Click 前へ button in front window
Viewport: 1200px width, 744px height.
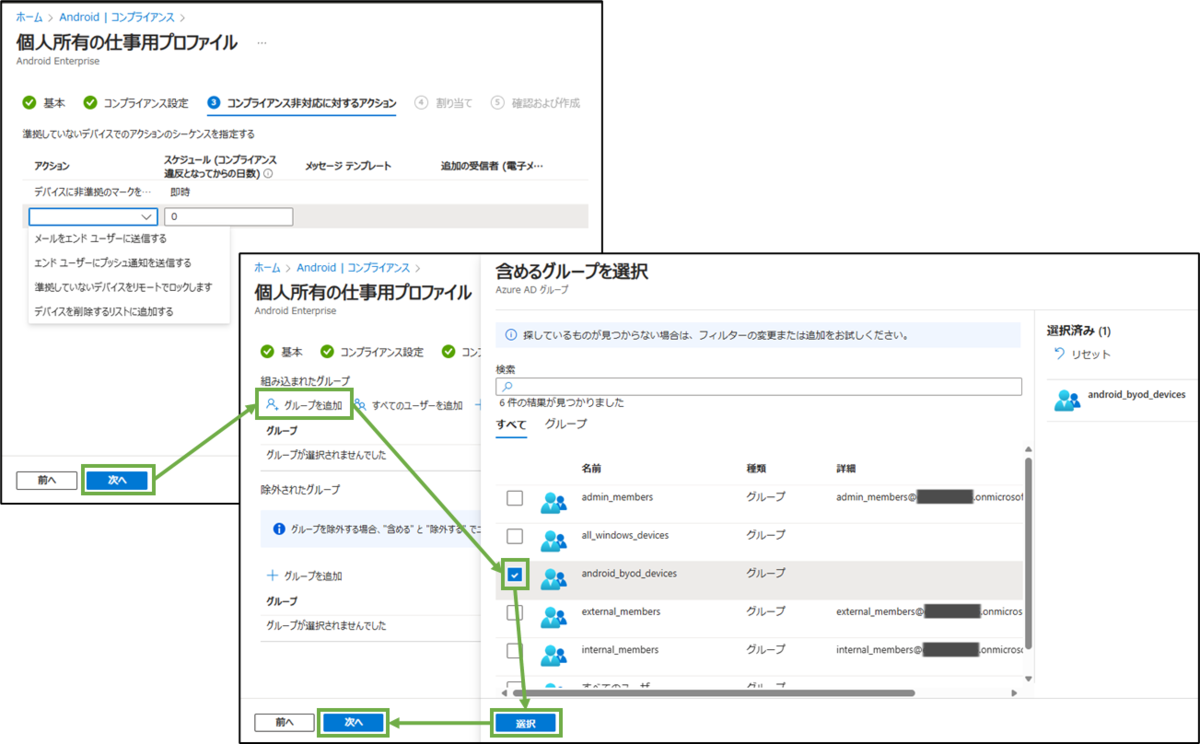(x=284, y=721)
